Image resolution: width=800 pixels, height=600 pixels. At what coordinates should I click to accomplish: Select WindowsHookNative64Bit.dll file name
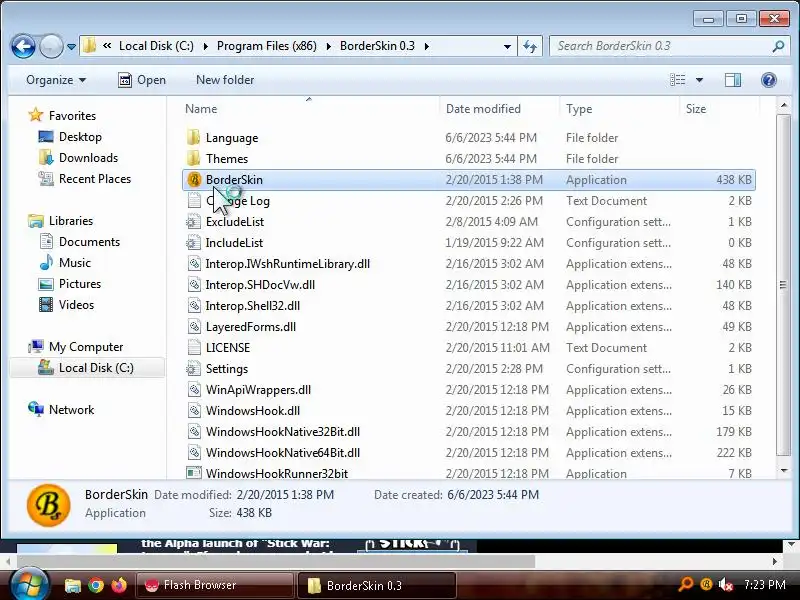pos(283,453)
